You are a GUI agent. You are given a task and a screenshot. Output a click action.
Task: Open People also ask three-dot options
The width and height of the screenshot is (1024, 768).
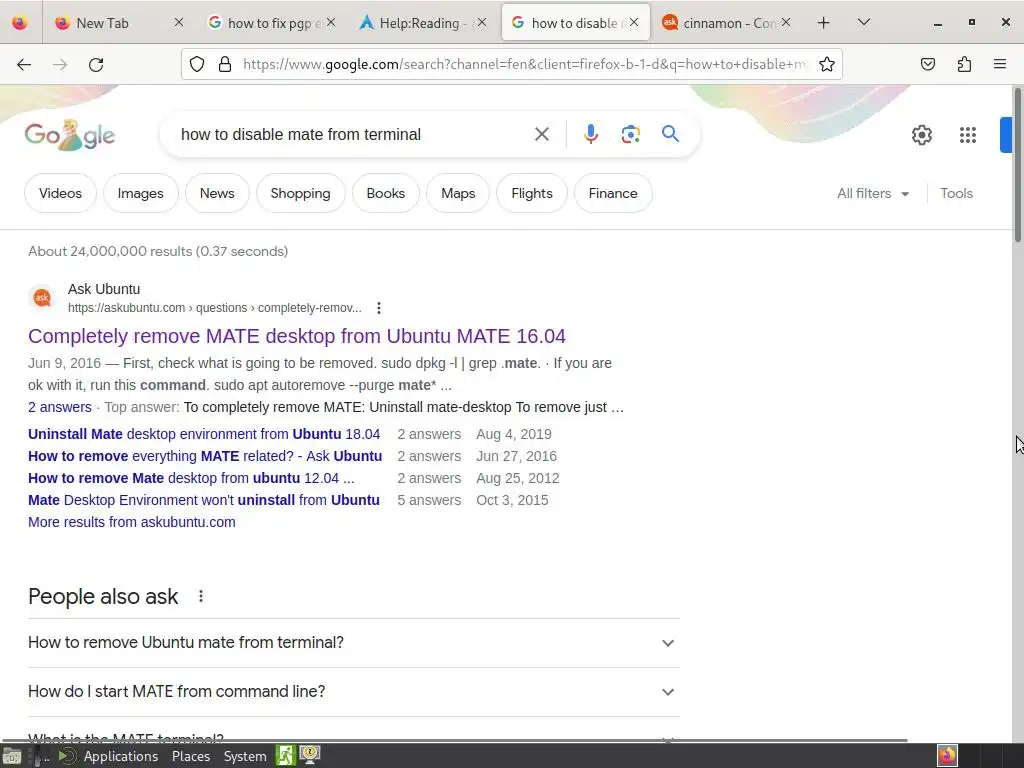click(x=201, y=596)
